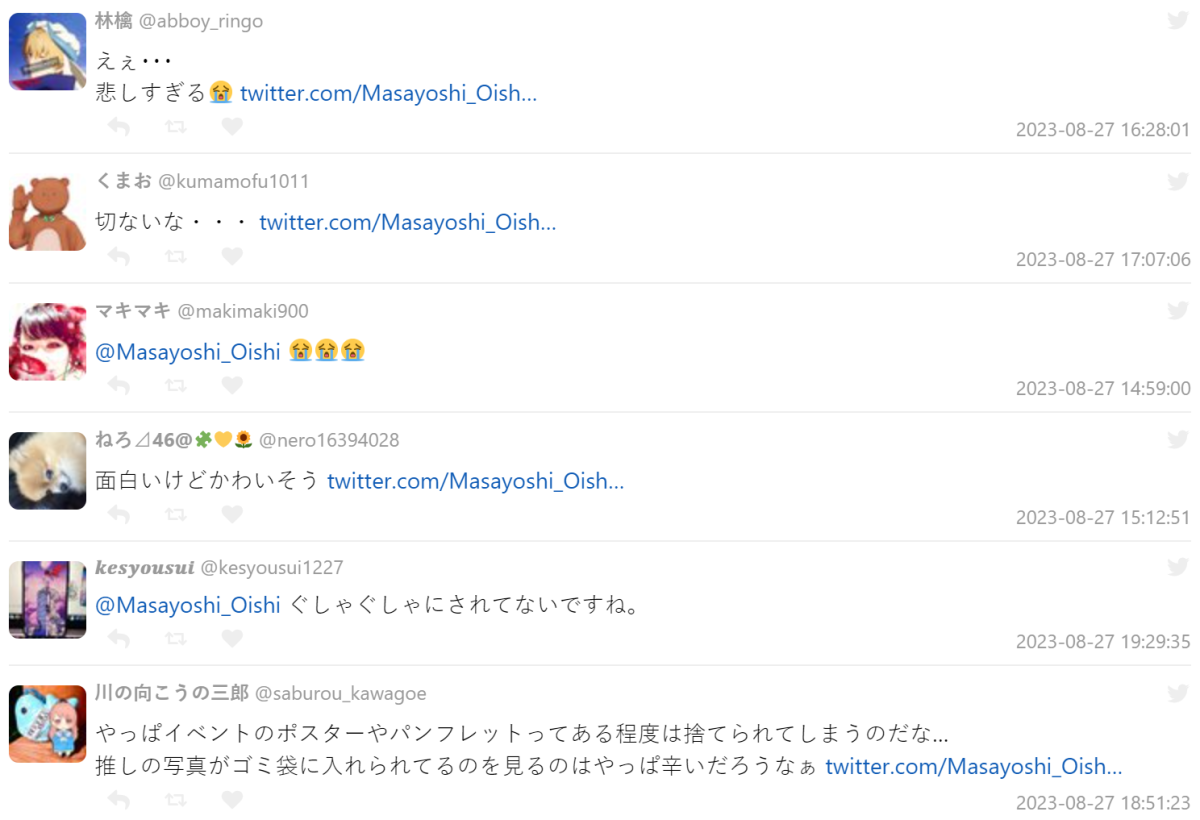The image size is (1200, 820).
Task: Reply to 川の向こうの三郎's tweet
Action: [x=119, y=800]
